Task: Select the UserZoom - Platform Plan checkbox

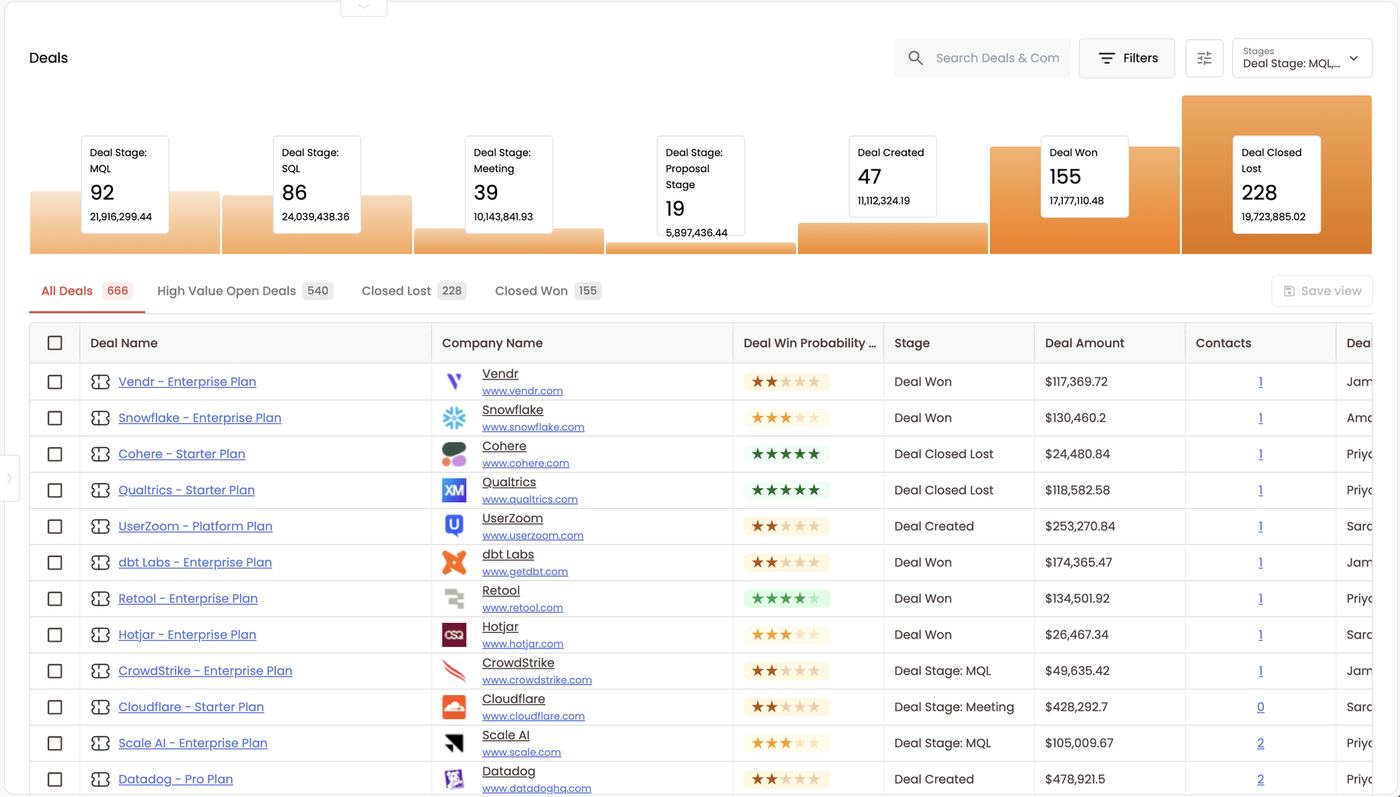Action: [55, 526]
